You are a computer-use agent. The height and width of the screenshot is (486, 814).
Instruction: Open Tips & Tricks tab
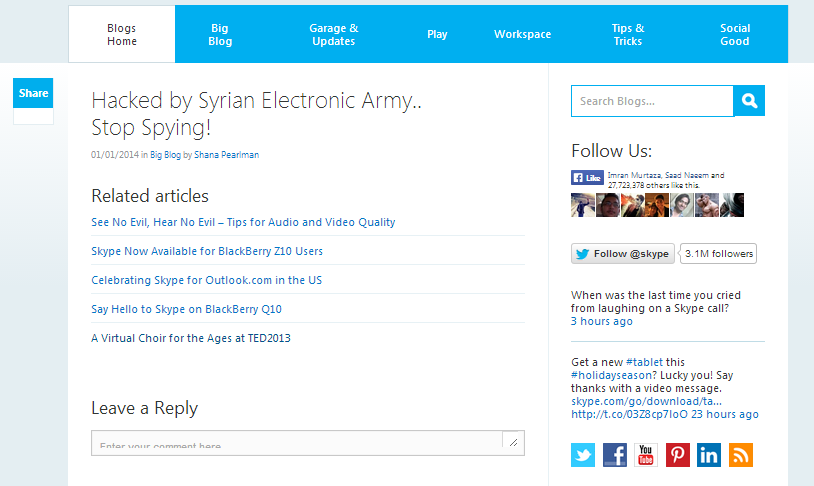628,34
